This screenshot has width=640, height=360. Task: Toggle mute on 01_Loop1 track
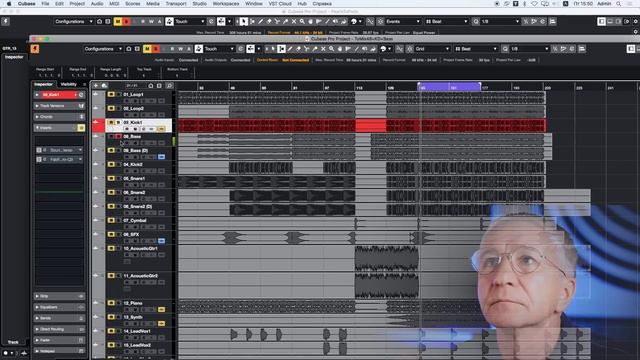(x=111, y=94)
